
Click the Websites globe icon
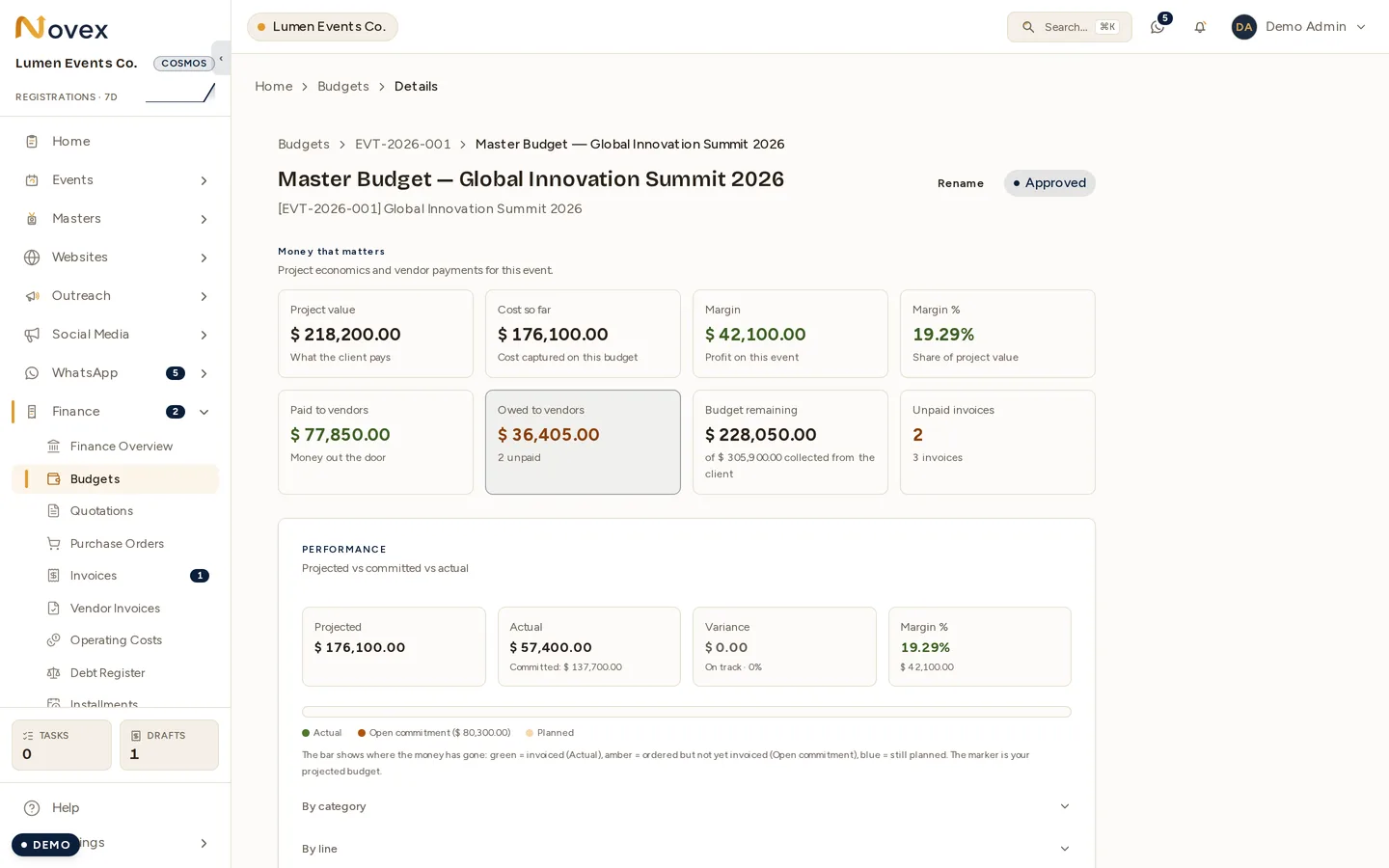pyautogui.click(x=32, y=258)
